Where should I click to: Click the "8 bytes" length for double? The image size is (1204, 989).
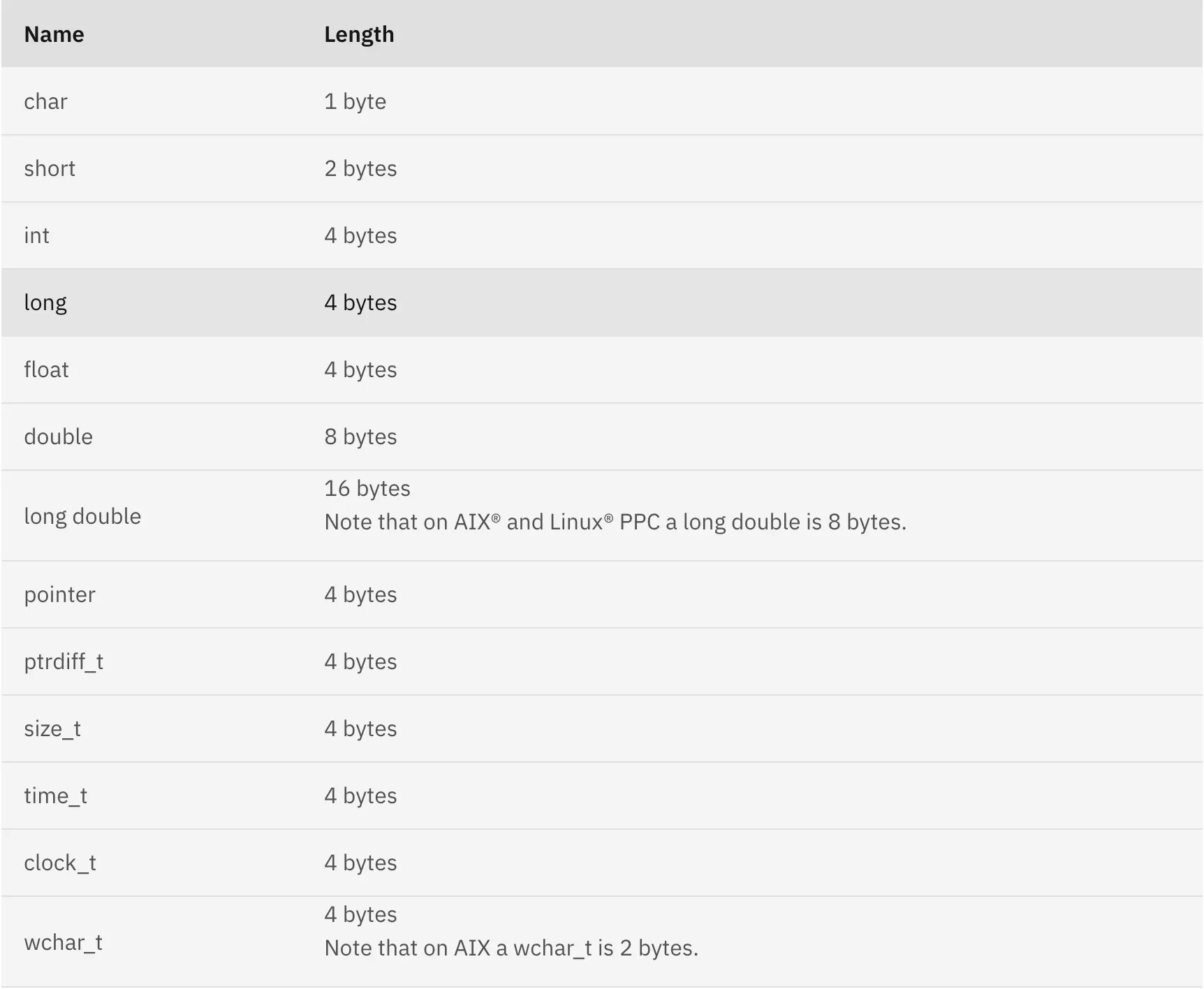click(x=360, y=437)
